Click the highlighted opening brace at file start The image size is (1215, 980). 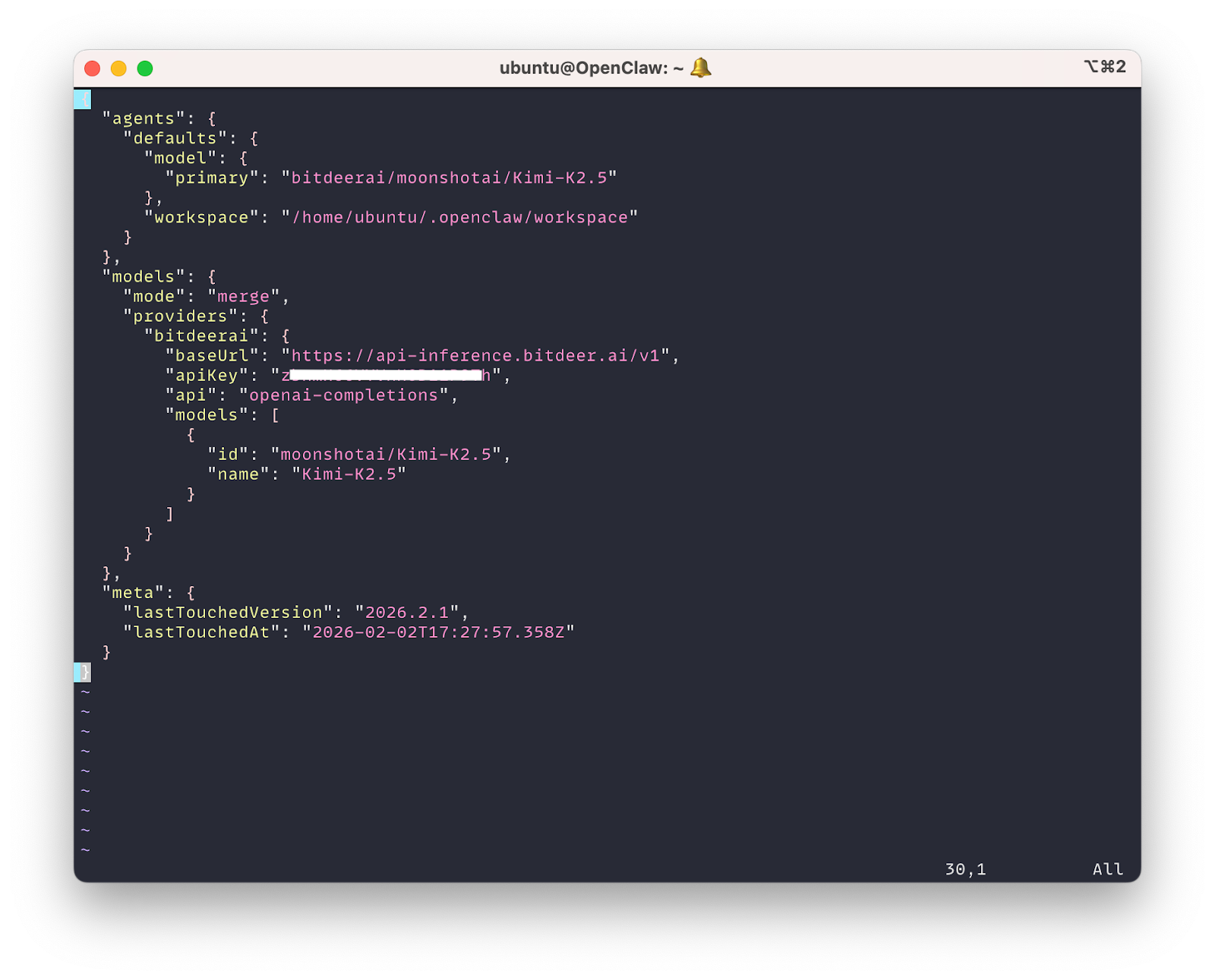[x=84, y=99]
